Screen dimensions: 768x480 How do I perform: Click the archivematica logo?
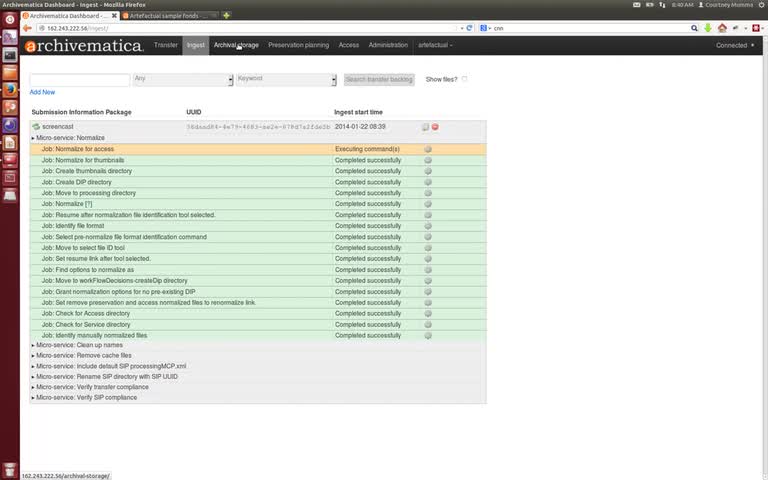click(84, 46)
